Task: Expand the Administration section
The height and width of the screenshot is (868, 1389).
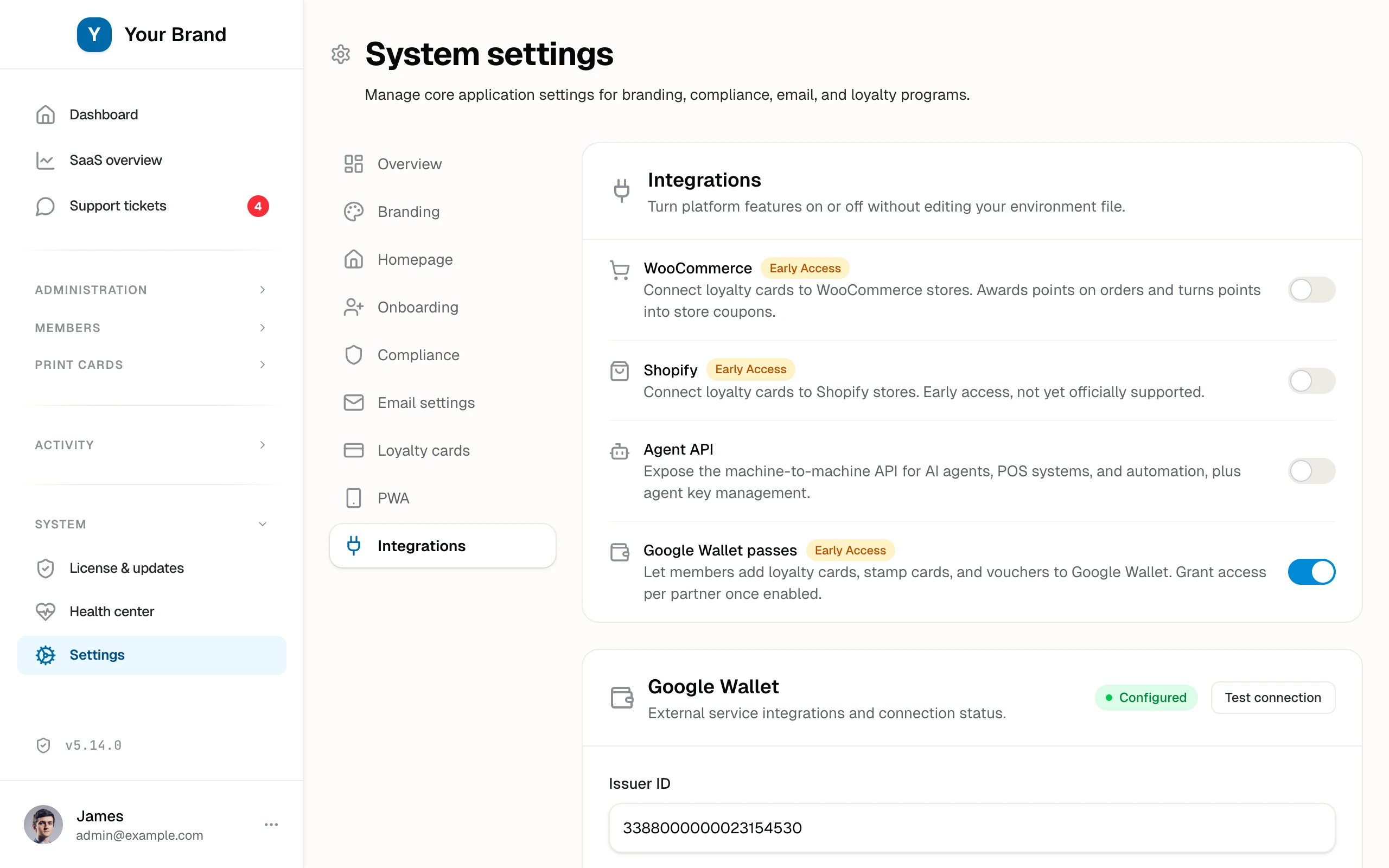Action: [151, 290]
